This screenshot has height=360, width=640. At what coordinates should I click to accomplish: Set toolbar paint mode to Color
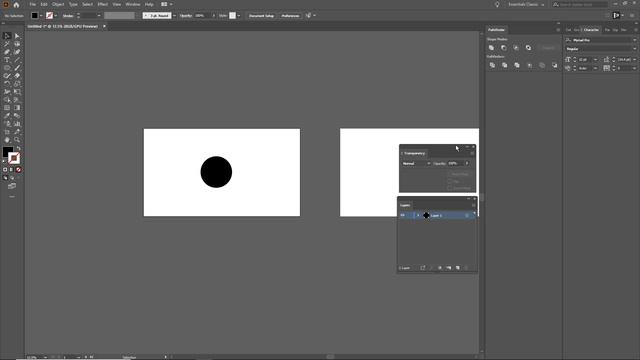[5, 170]
